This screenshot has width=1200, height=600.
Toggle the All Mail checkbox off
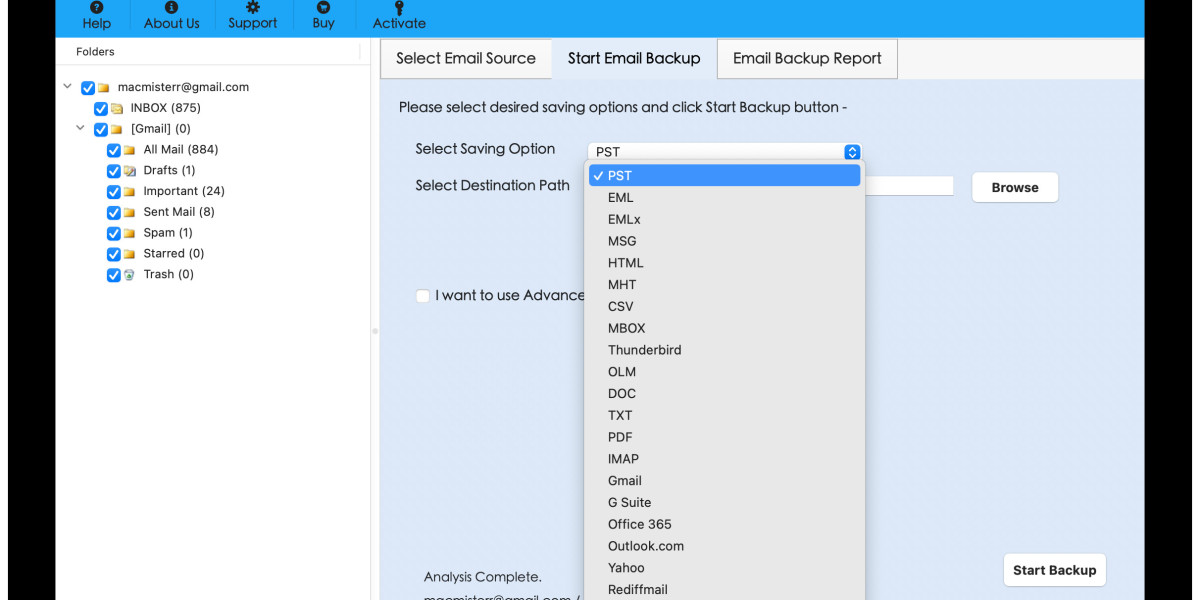point(113,149)
